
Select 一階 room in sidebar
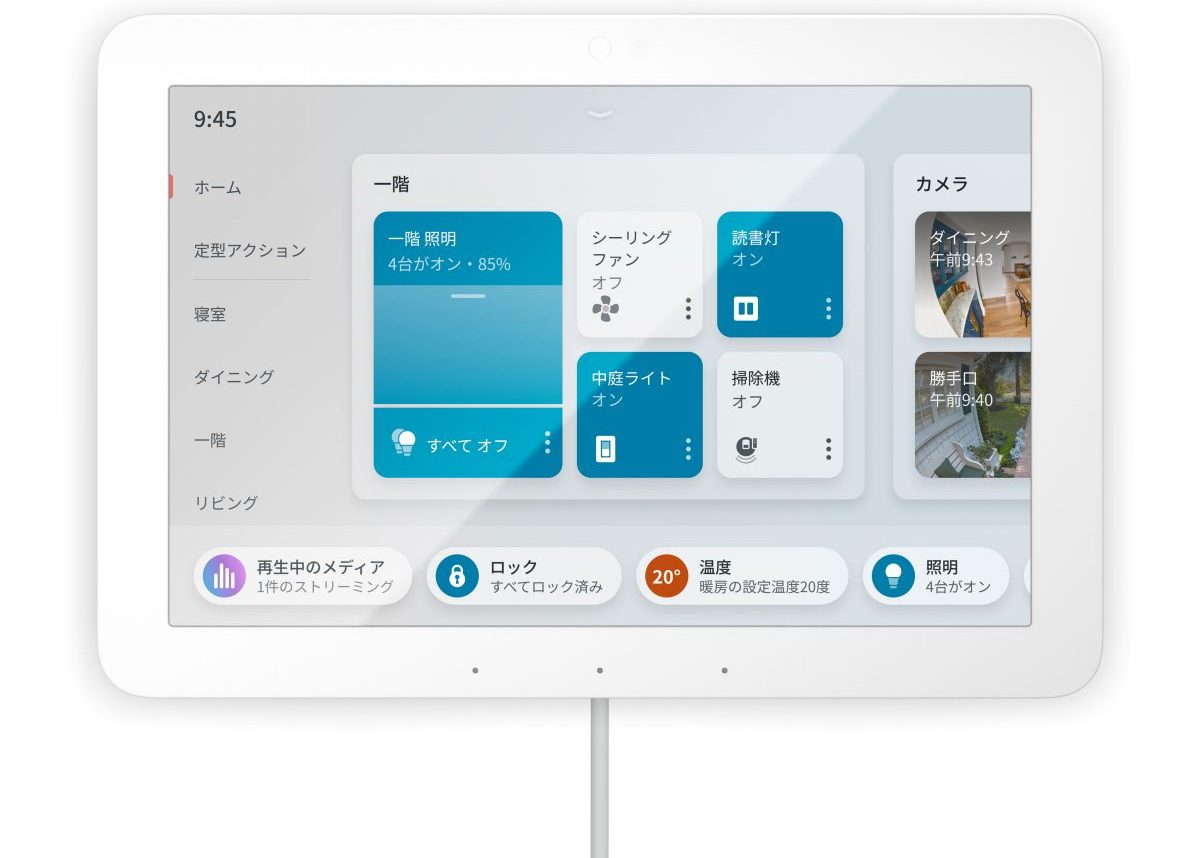click(x=210, y=440)
